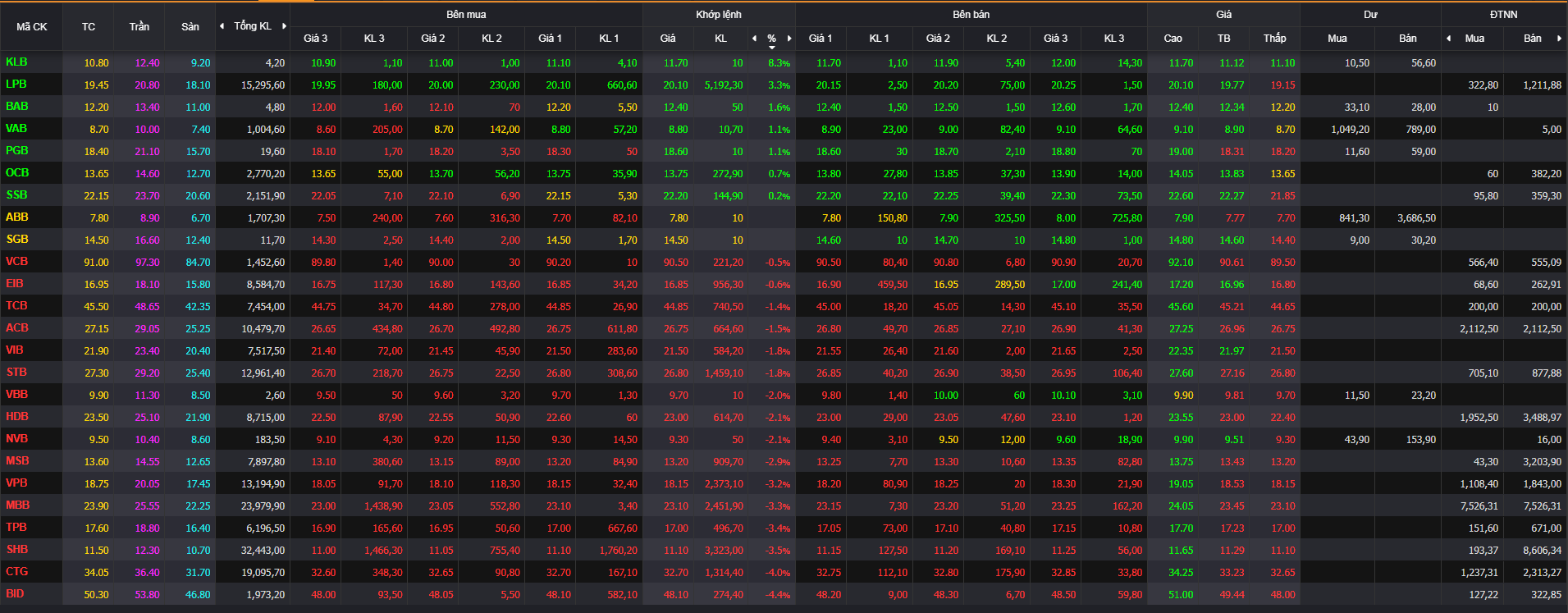Click ABB remaining sell 3,686,50
Screen dimensions: 1568x613
tap(1417, 218)
